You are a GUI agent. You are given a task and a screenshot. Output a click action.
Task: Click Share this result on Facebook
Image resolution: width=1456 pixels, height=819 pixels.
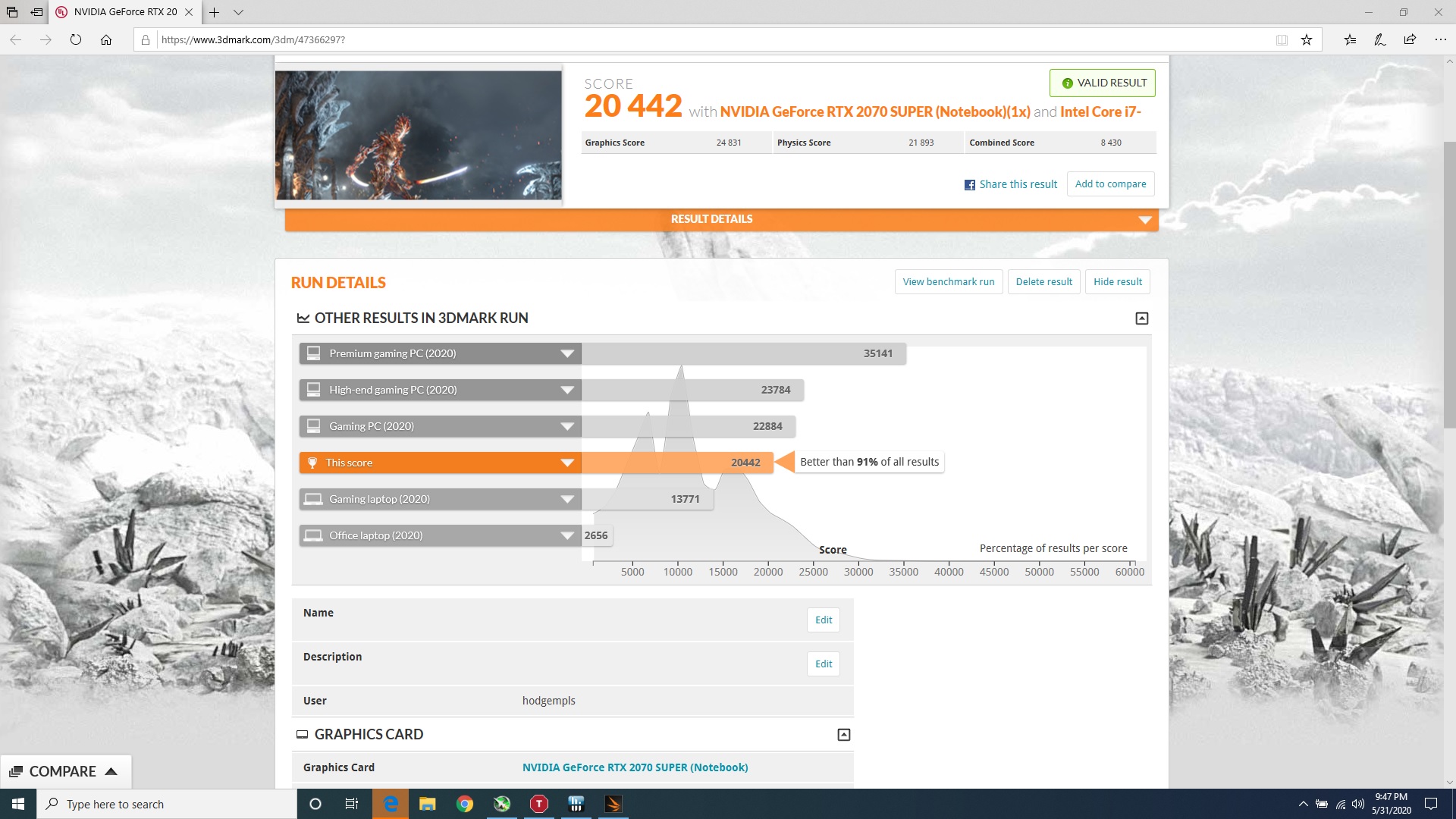(x=1010, y=184)
